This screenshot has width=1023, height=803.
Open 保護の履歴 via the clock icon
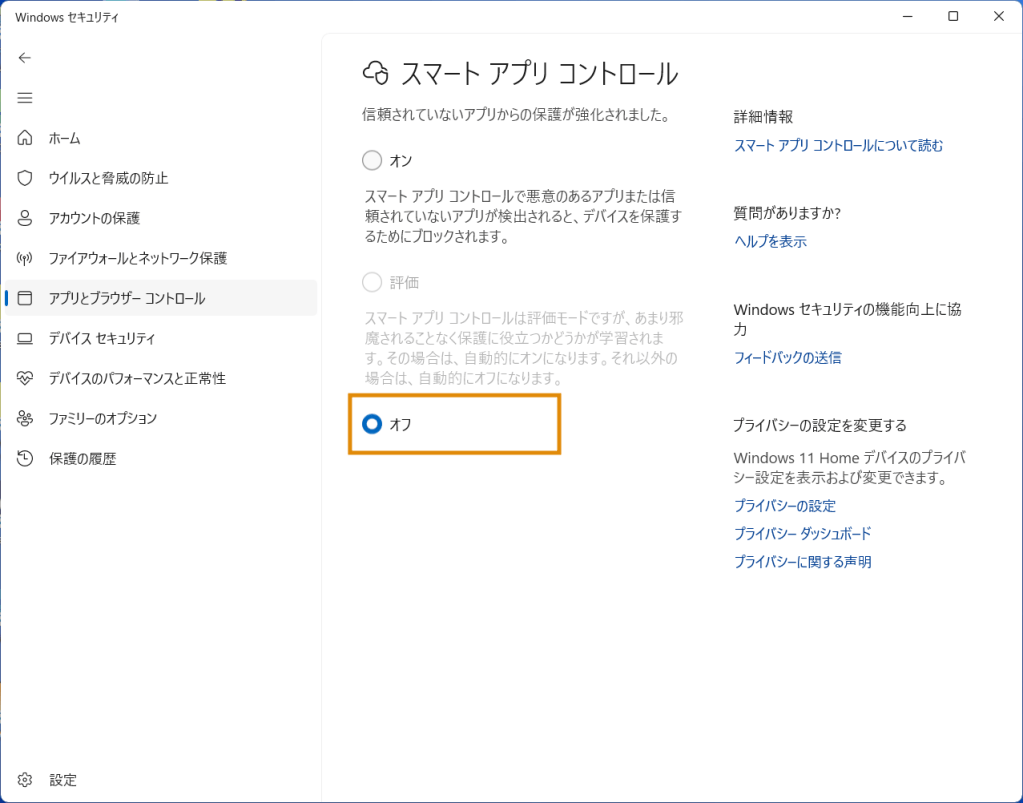tap(24, 458)
